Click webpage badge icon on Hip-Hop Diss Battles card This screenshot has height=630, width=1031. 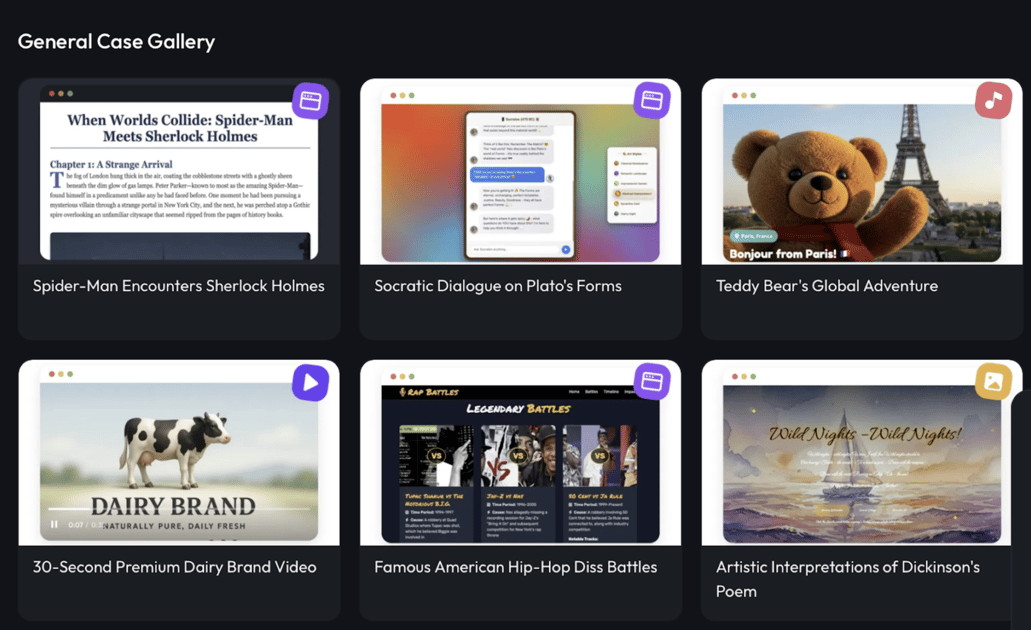pyautogui.click(x=652, y=382)
